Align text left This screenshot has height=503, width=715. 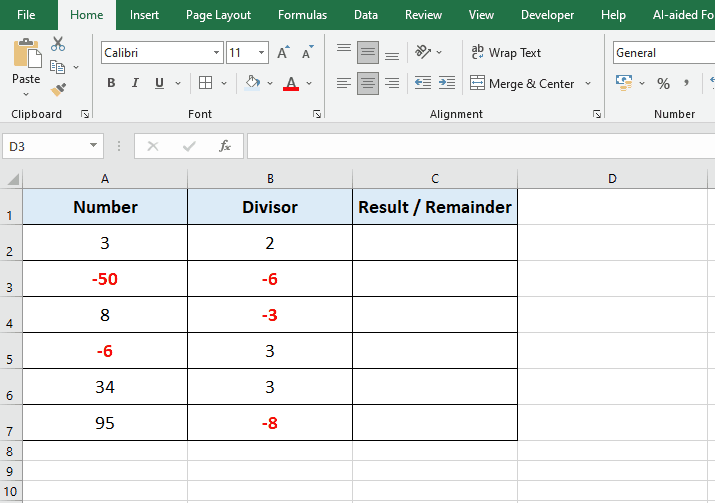344,83
